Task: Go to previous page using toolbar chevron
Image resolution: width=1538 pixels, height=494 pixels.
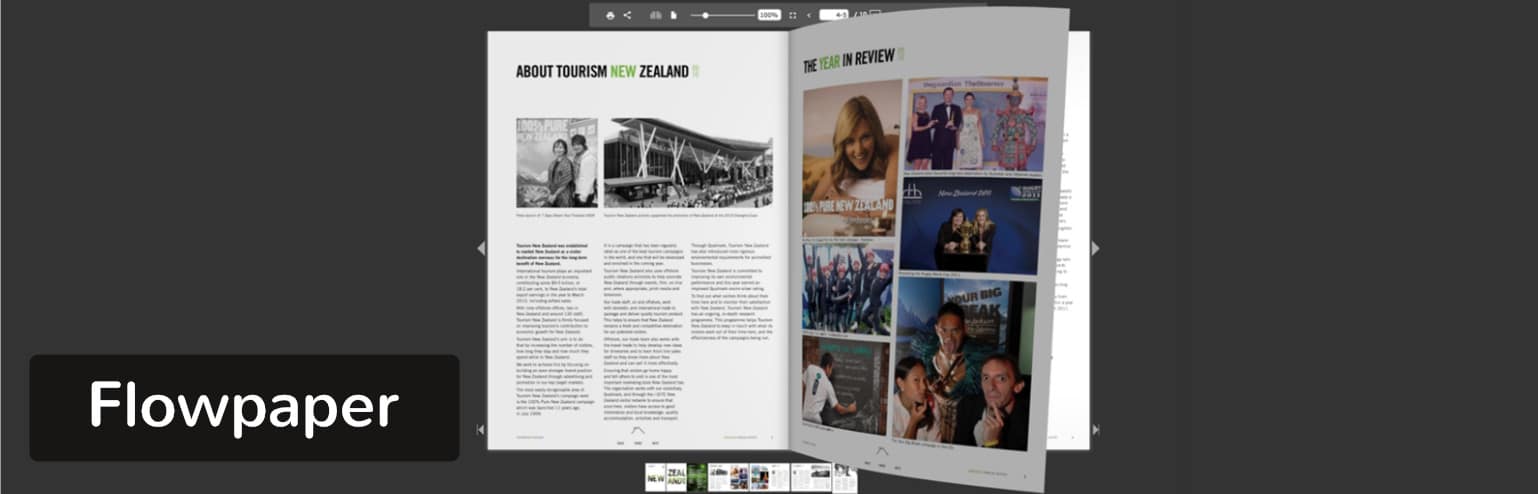Action: click(809, 15)
